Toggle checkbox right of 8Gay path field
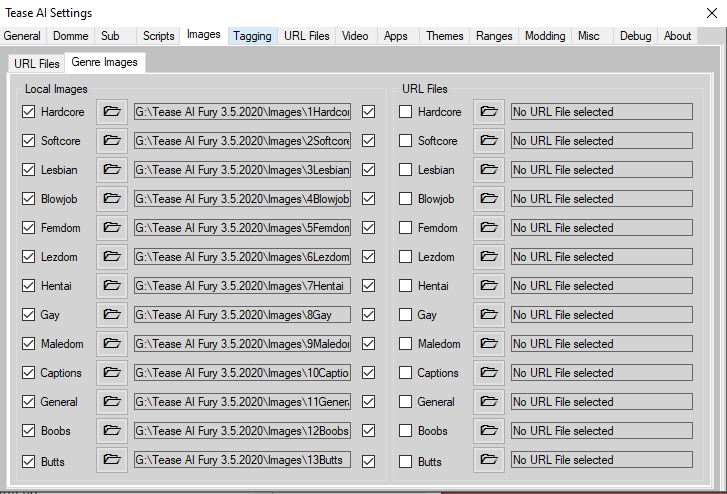727x494 pixels. pos(369,314)
